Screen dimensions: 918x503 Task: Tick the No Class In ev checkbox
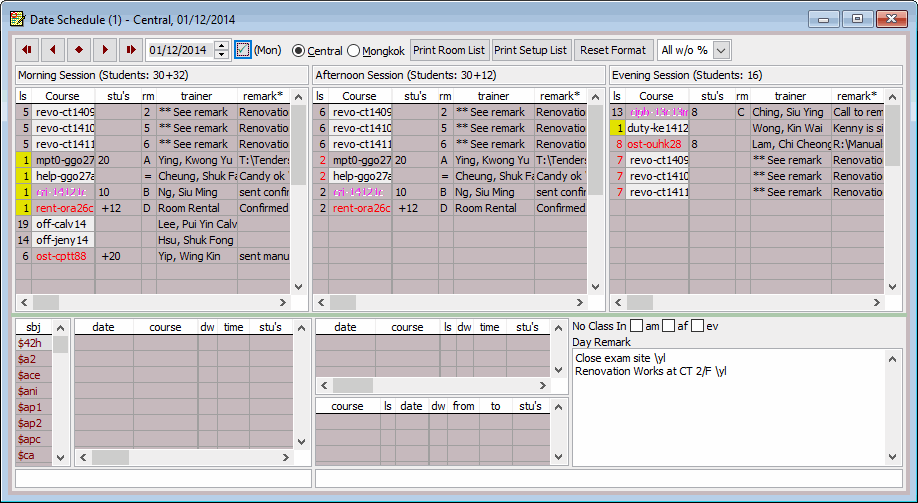point(697,326)
